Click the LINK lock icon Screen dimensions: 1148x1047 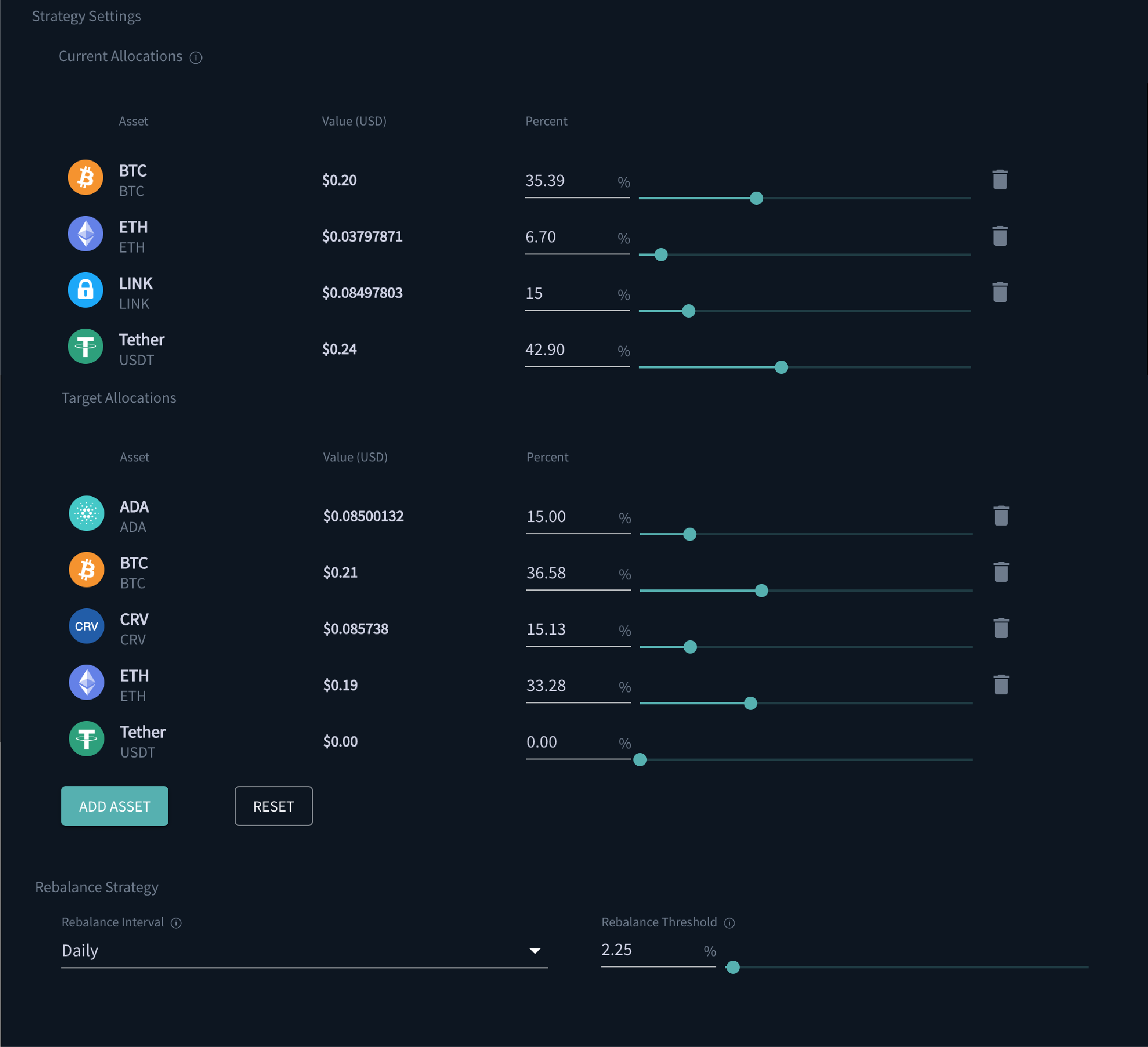[x=85, y=290]
